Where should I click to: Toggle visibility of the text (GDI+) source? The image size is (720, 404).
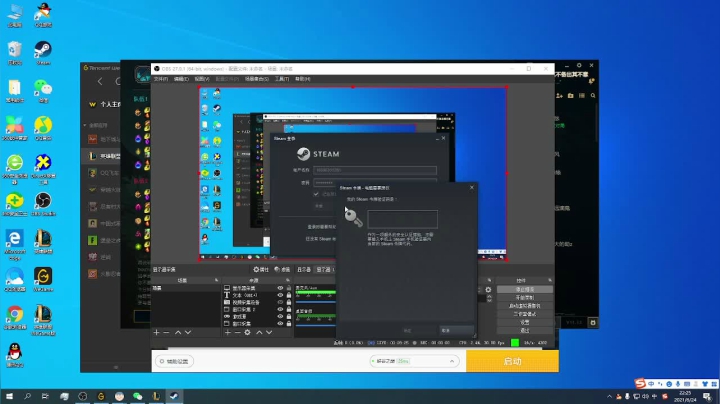(280, 295)
